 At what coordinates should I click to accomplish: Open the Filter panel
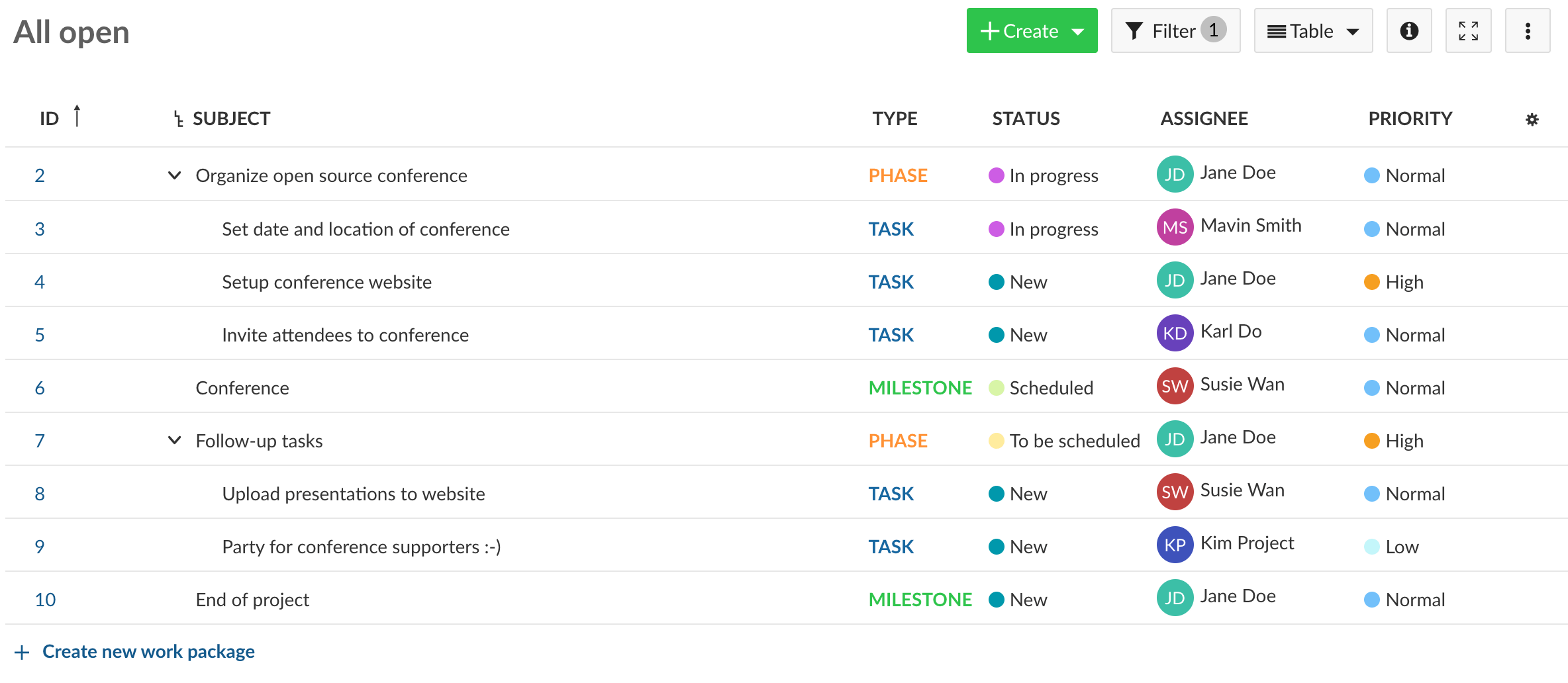coord(1175,31)
